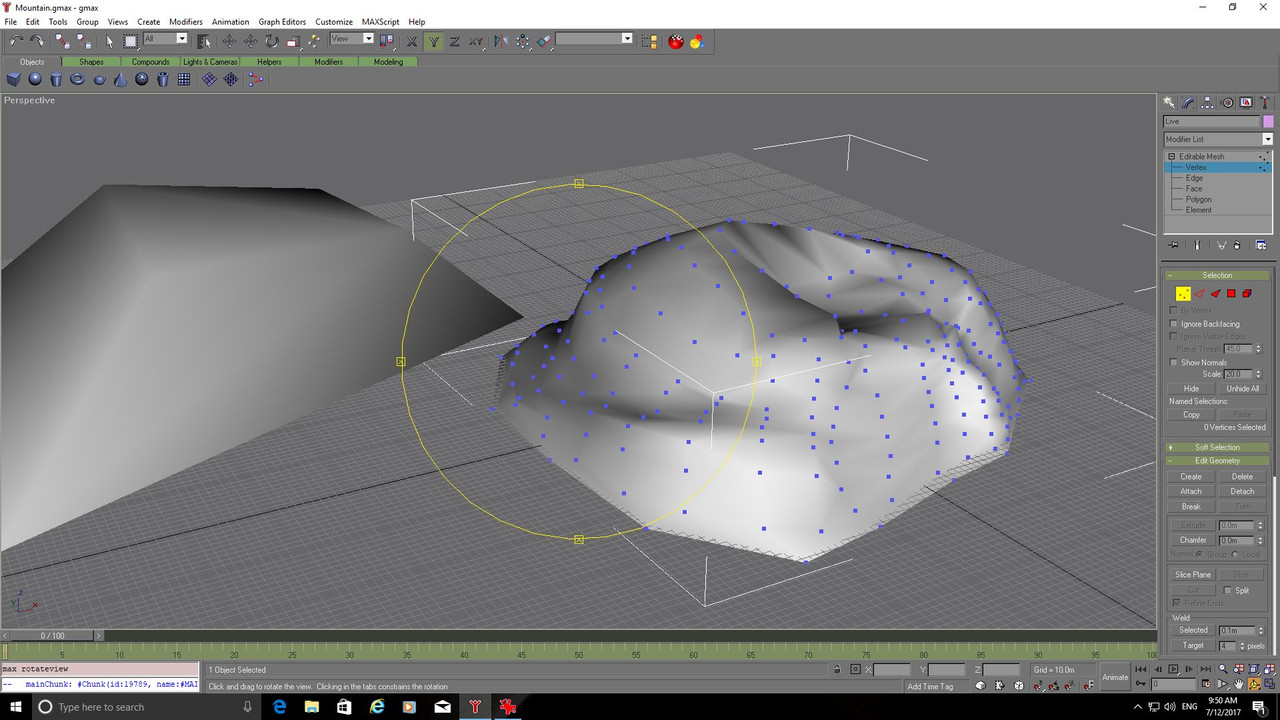Click the Mirror Selected Objects tool
The image size is (1280, 720).
pyautogui.click(x=501, y=41)
